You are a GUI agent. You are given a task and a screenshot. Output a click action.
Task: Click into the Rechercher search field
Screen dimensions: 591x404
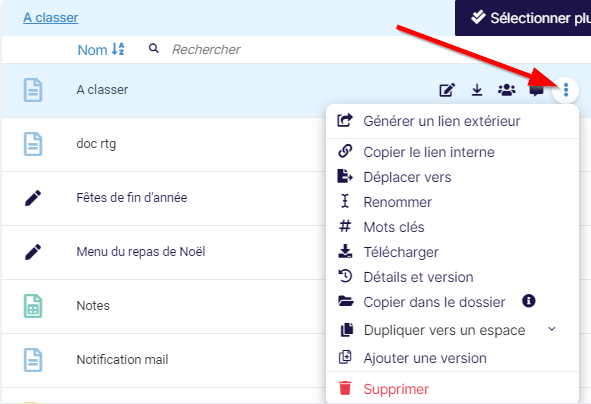point(264,49)
